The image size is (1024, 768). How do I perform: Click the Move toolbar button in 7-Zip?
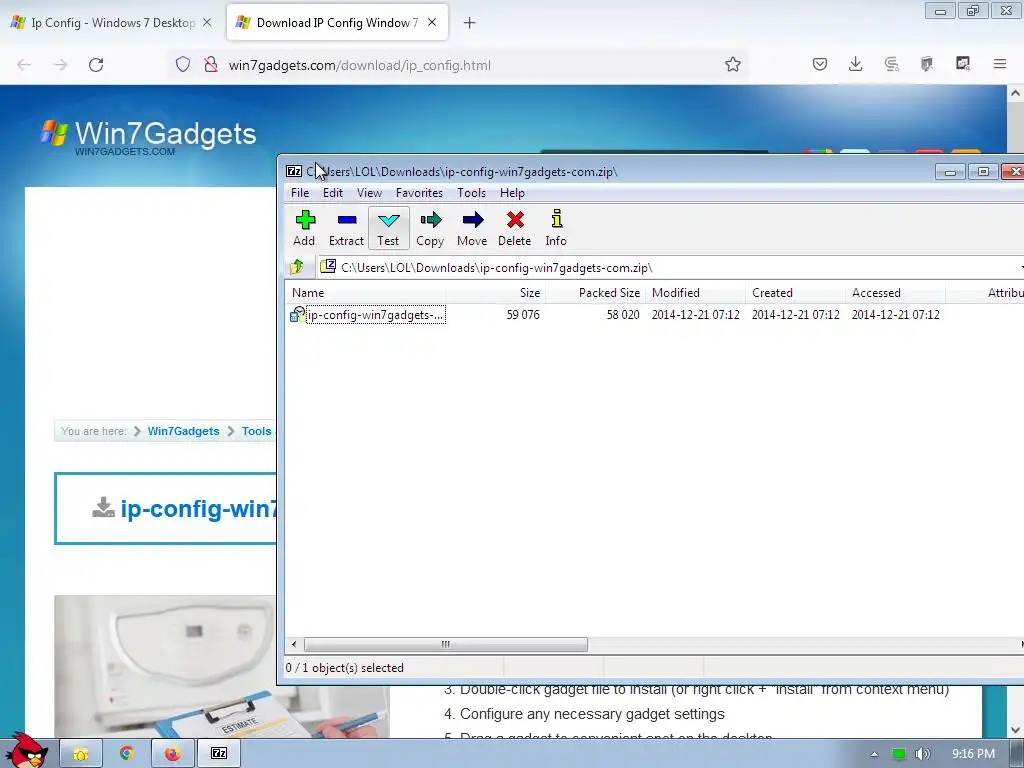(x=472, y=228)
